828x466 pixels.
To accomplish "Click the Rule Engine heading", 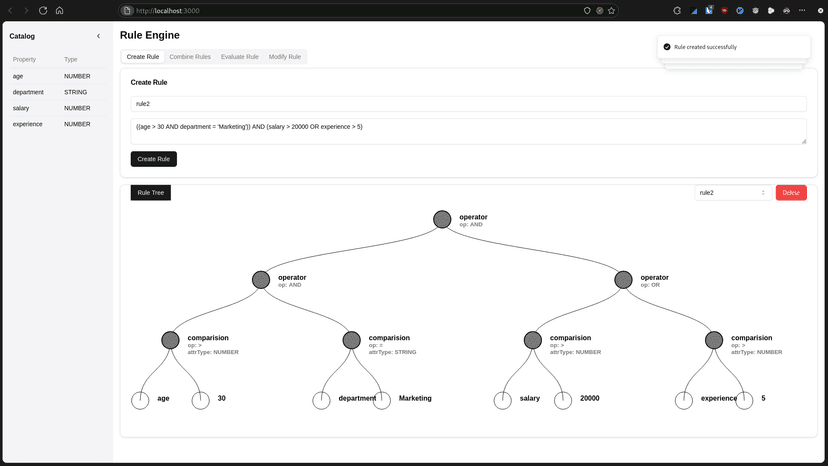I will tap(149, 35).
